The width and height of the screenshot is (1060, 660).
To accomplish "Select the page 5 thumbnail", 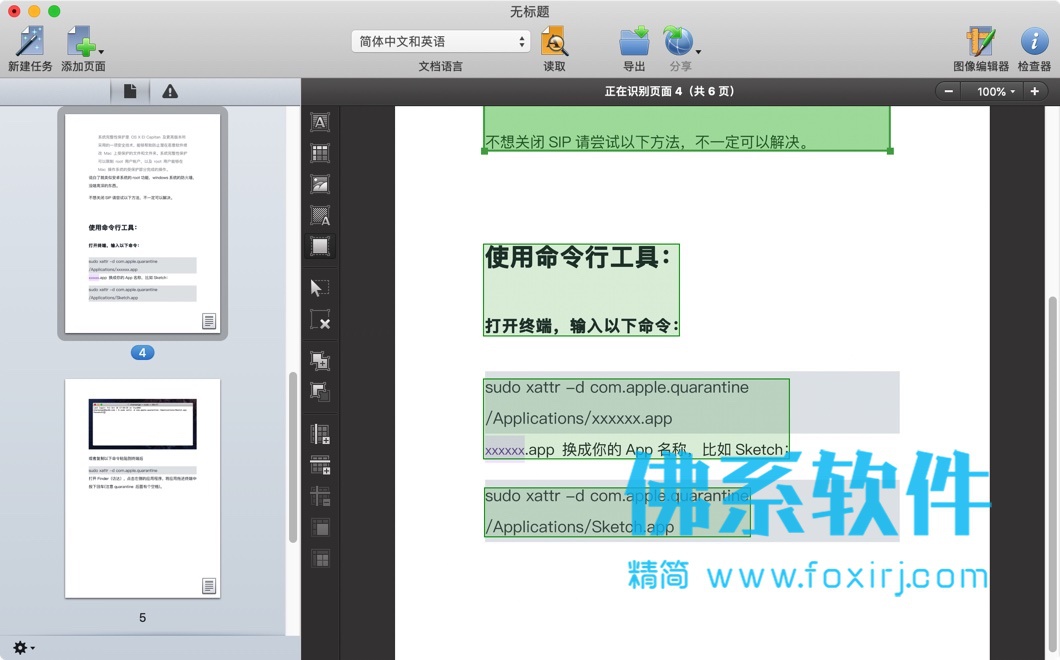I will [x=142, y=488].
